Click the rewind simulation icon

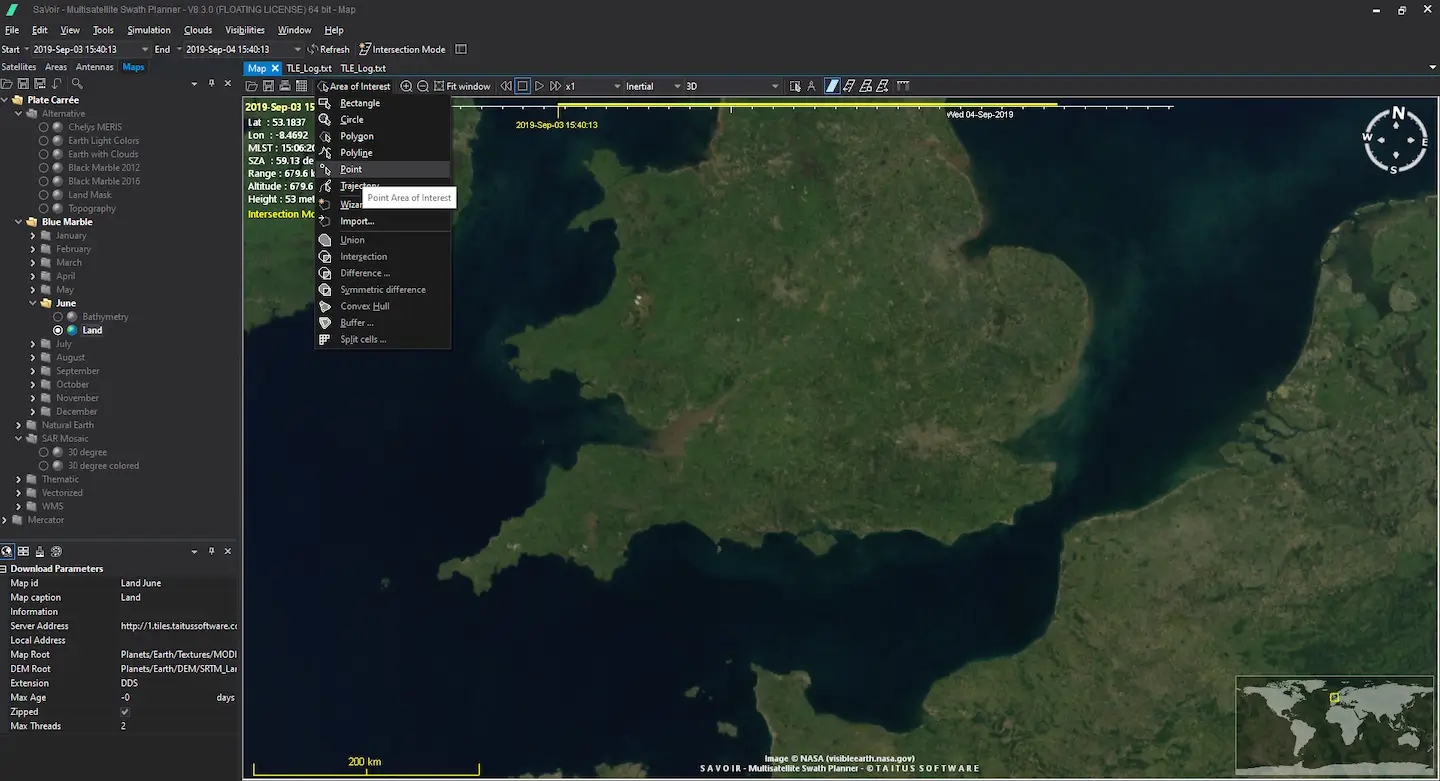point(506,87)
